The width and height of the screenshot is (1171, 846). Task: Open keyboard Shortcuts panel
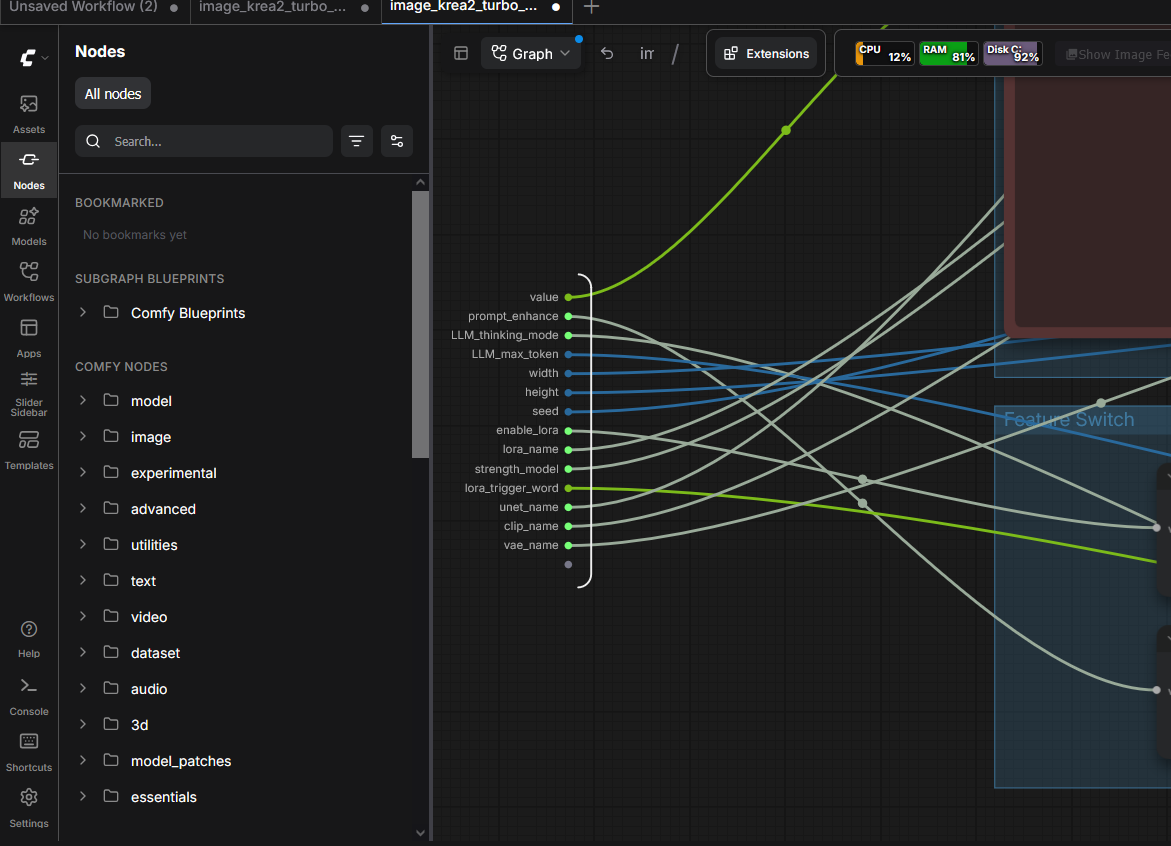pos(29,752)
